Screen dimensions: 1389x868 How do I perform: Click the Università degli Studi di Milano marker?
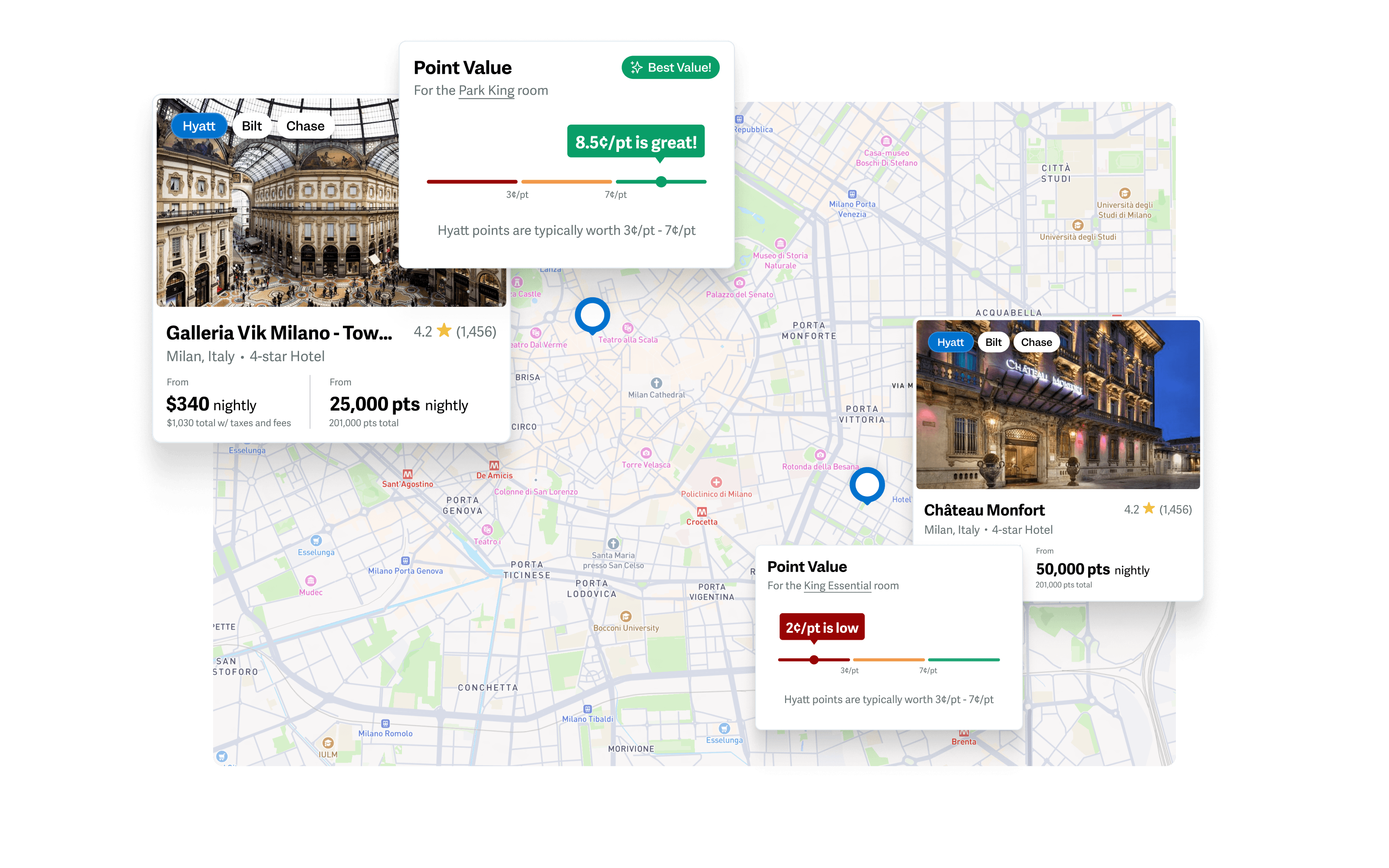(1124, 194)
